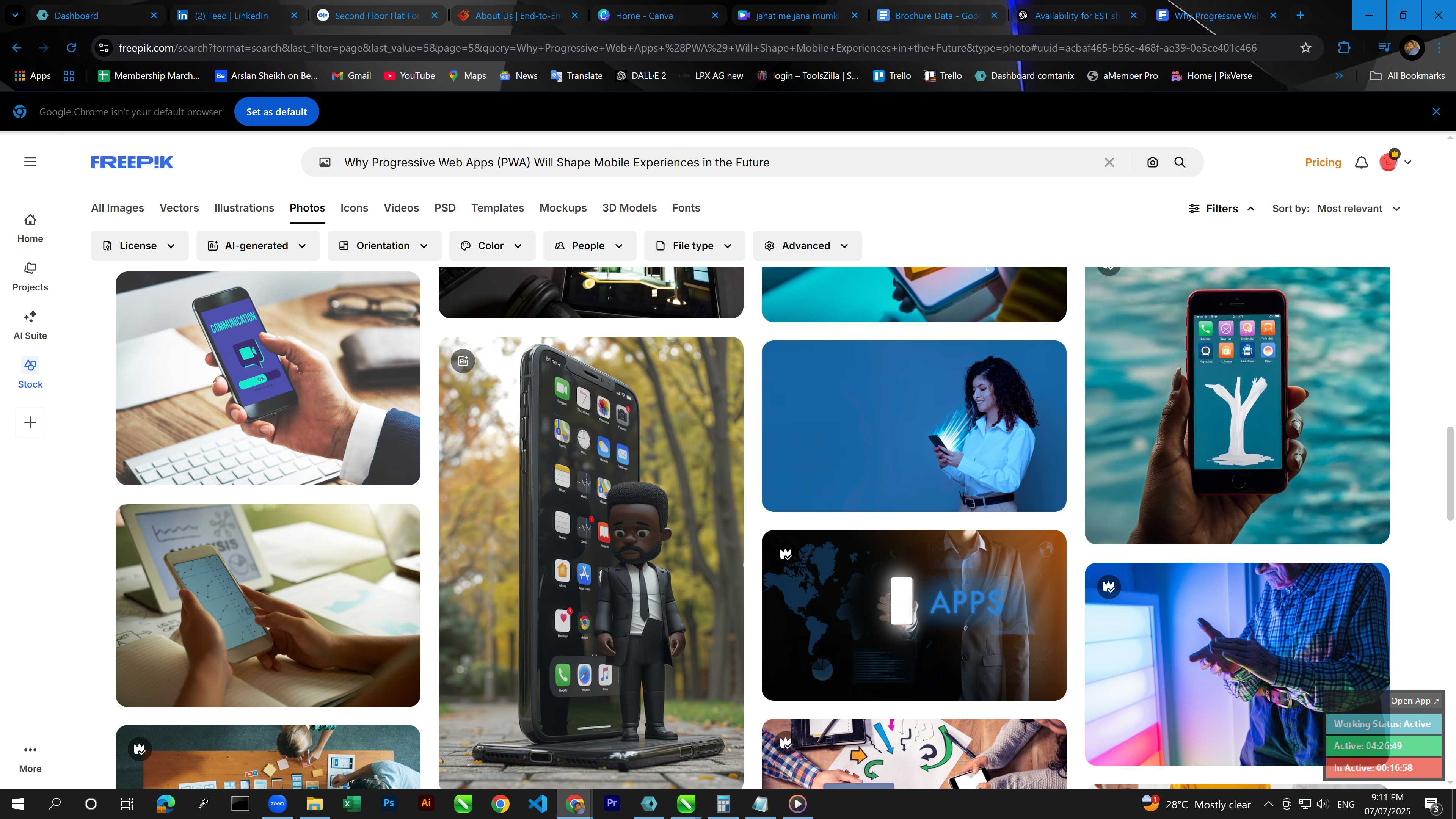
Task: Open the notifications bell
Action: (1362, 162)
